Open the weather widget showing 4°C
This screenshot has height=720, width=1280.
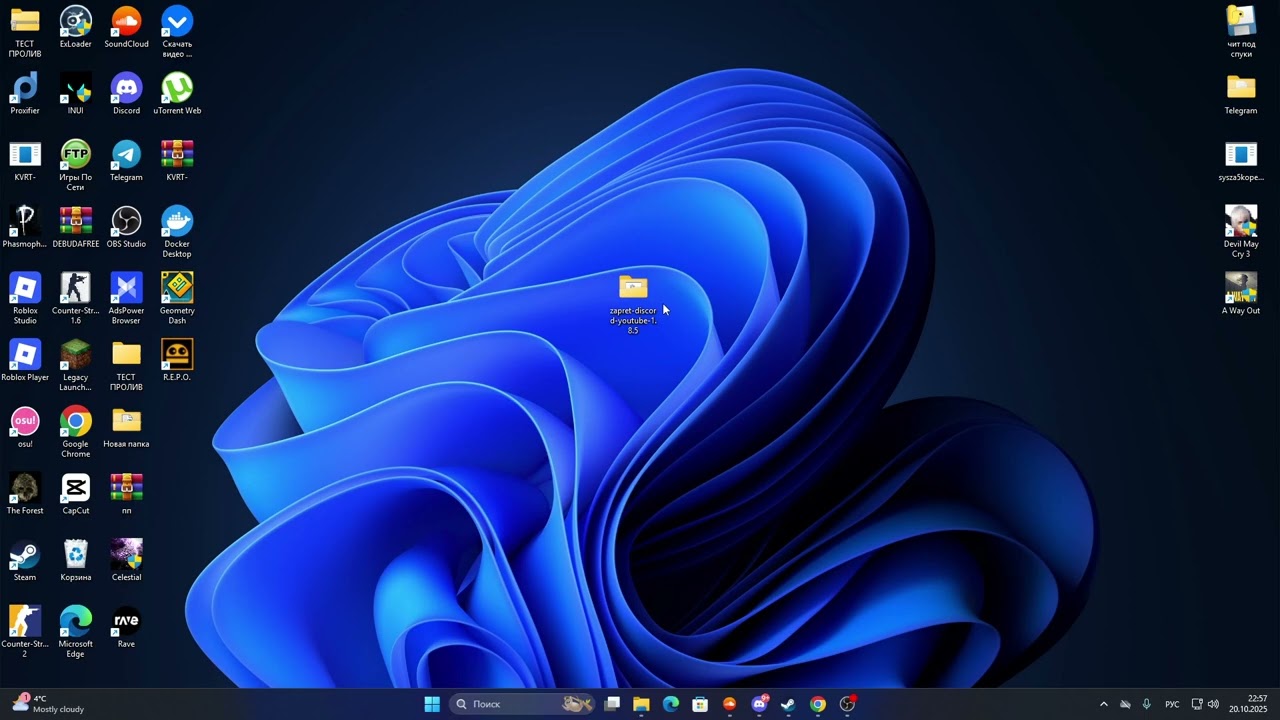(x=48, y=704)
